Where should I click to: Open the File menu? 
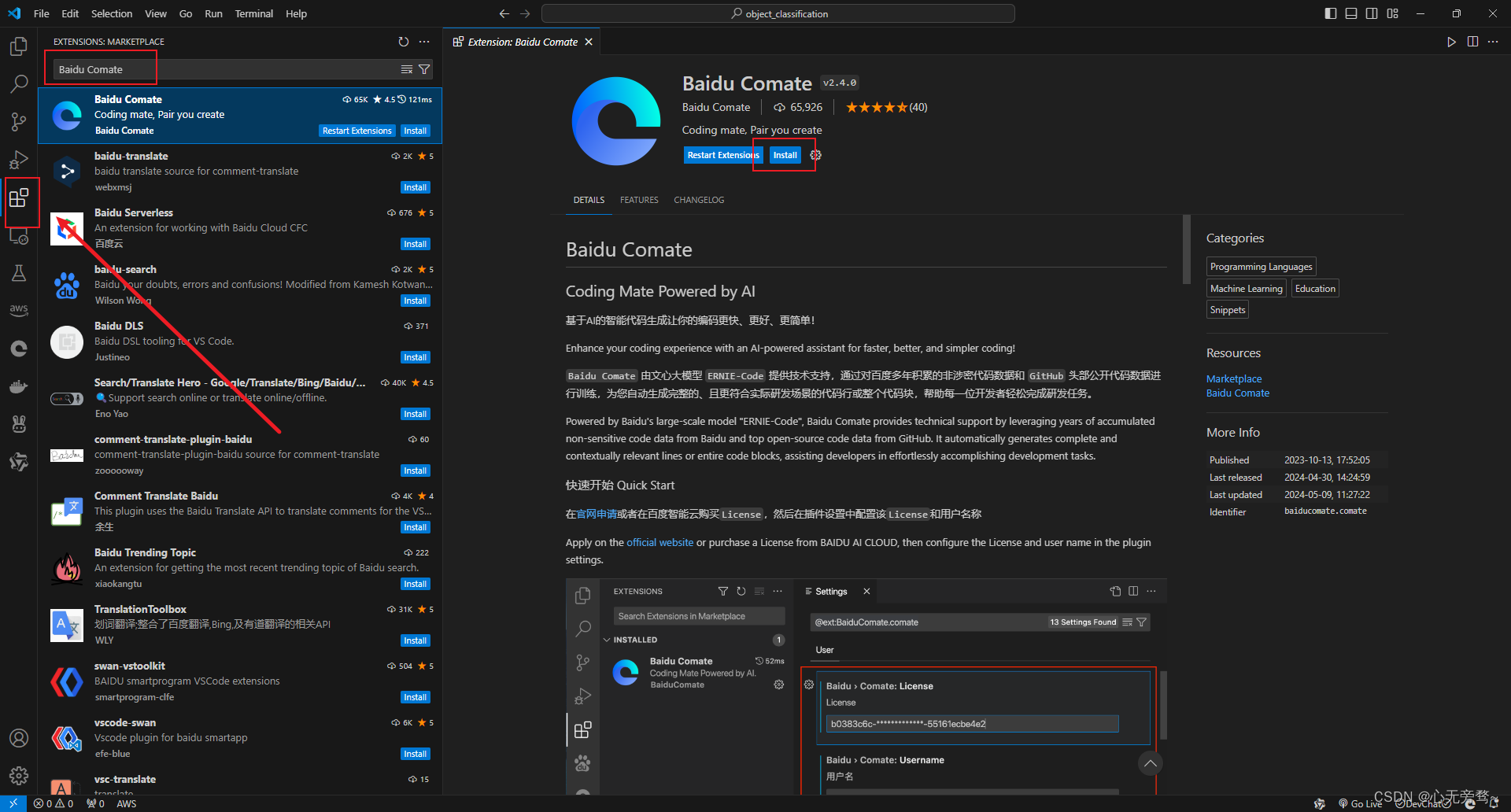(42, 13)
